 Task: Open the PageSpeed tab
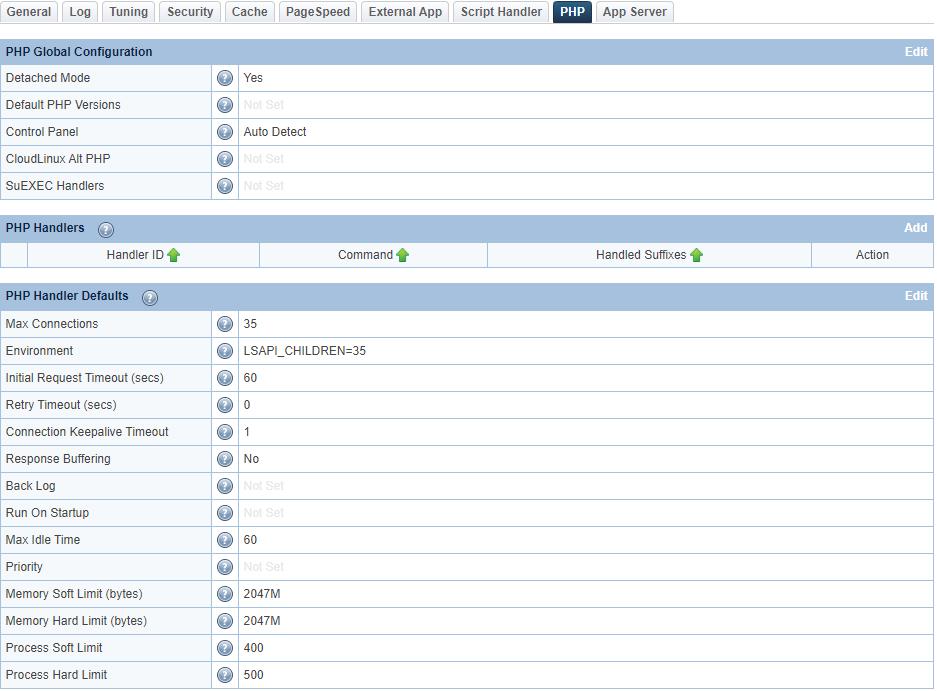317,12
